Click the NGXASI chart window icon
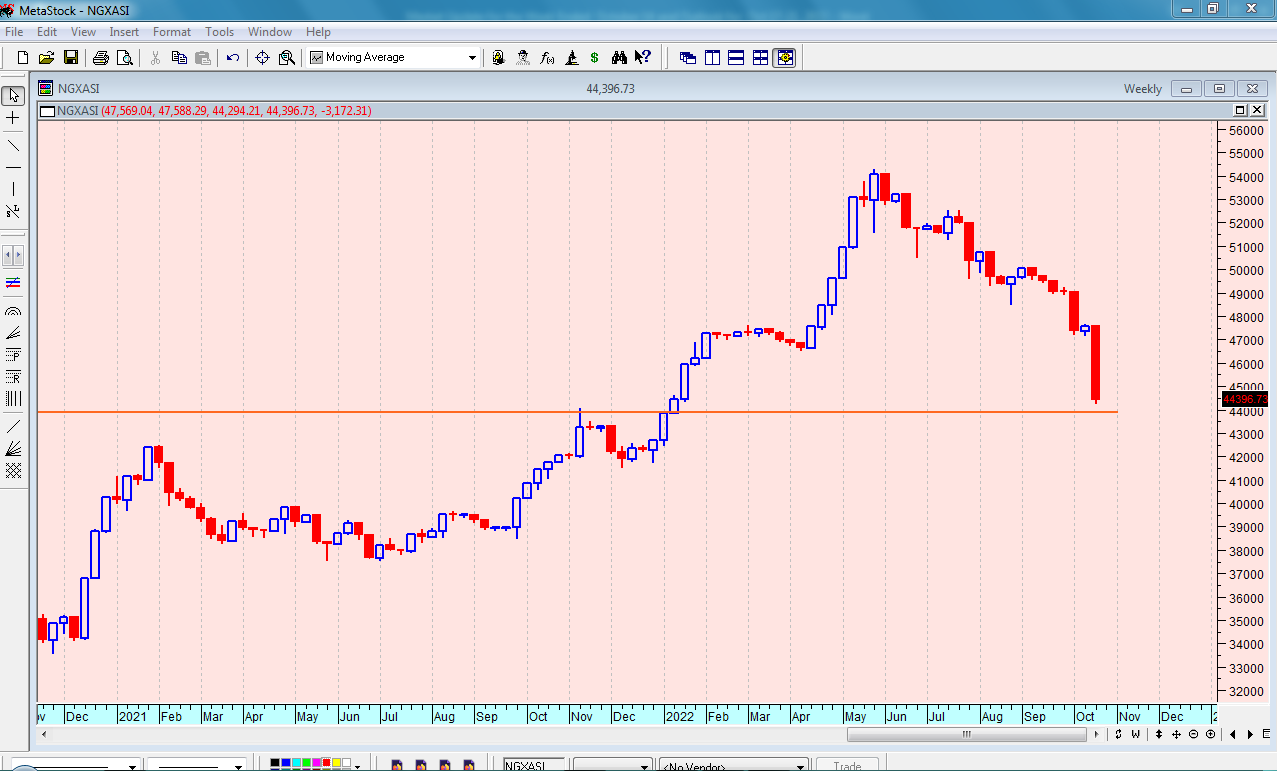 coord(46,89)
